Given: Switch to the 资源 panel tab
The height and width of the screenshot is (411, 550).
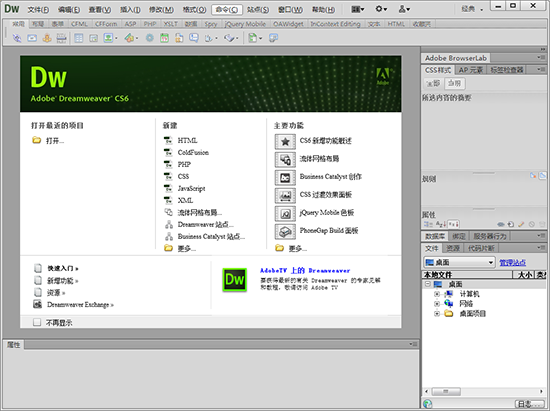Looking at the screenshot, I should point(453,248).
